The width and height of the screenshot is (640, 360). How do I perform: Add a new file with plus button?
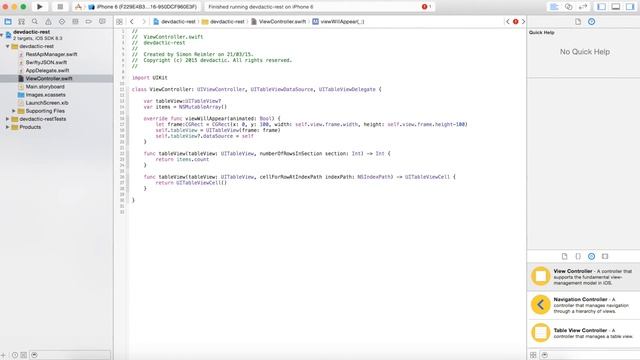tap(3, 356)
